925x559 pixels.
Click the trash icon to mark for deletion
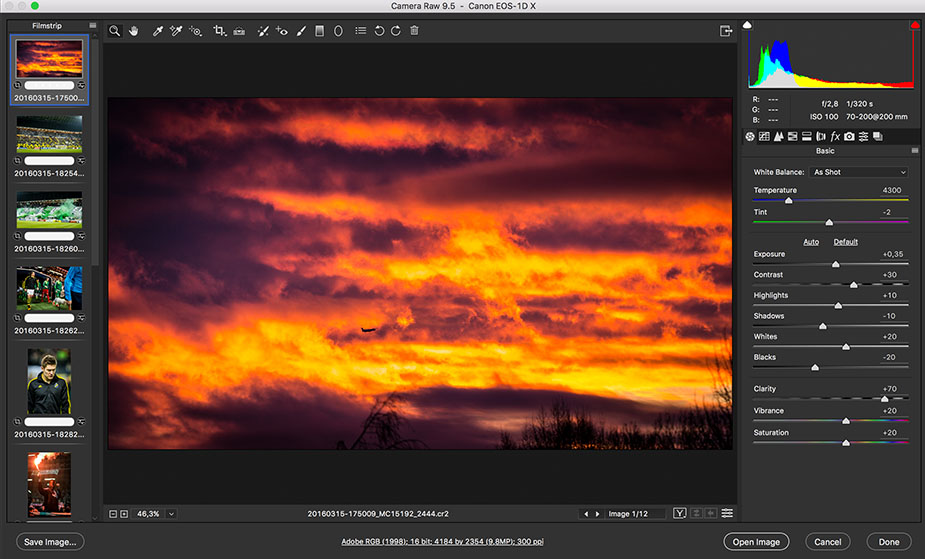tap(414, 32)
